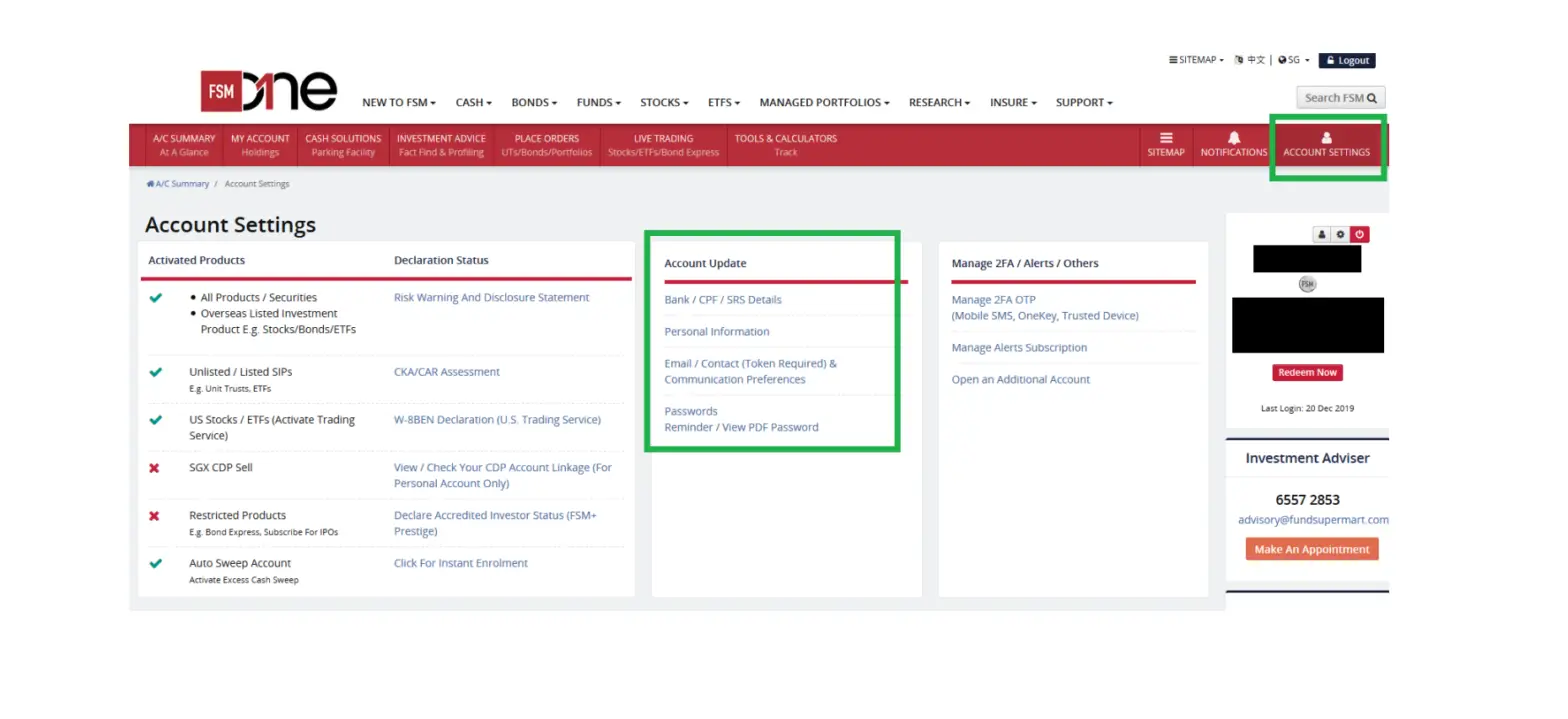1568x719 pixels.
Task: Open W-8BEN Declaration link
Action: click(x=497, y=419)
